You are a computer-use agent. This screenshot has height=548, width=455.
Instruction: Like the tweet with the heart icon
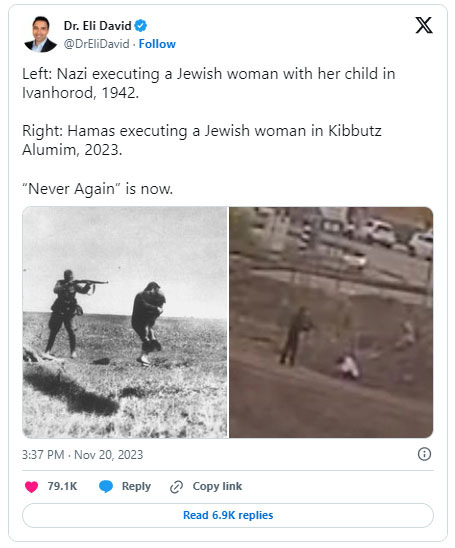pyautogui.click(x=31, y=486)
